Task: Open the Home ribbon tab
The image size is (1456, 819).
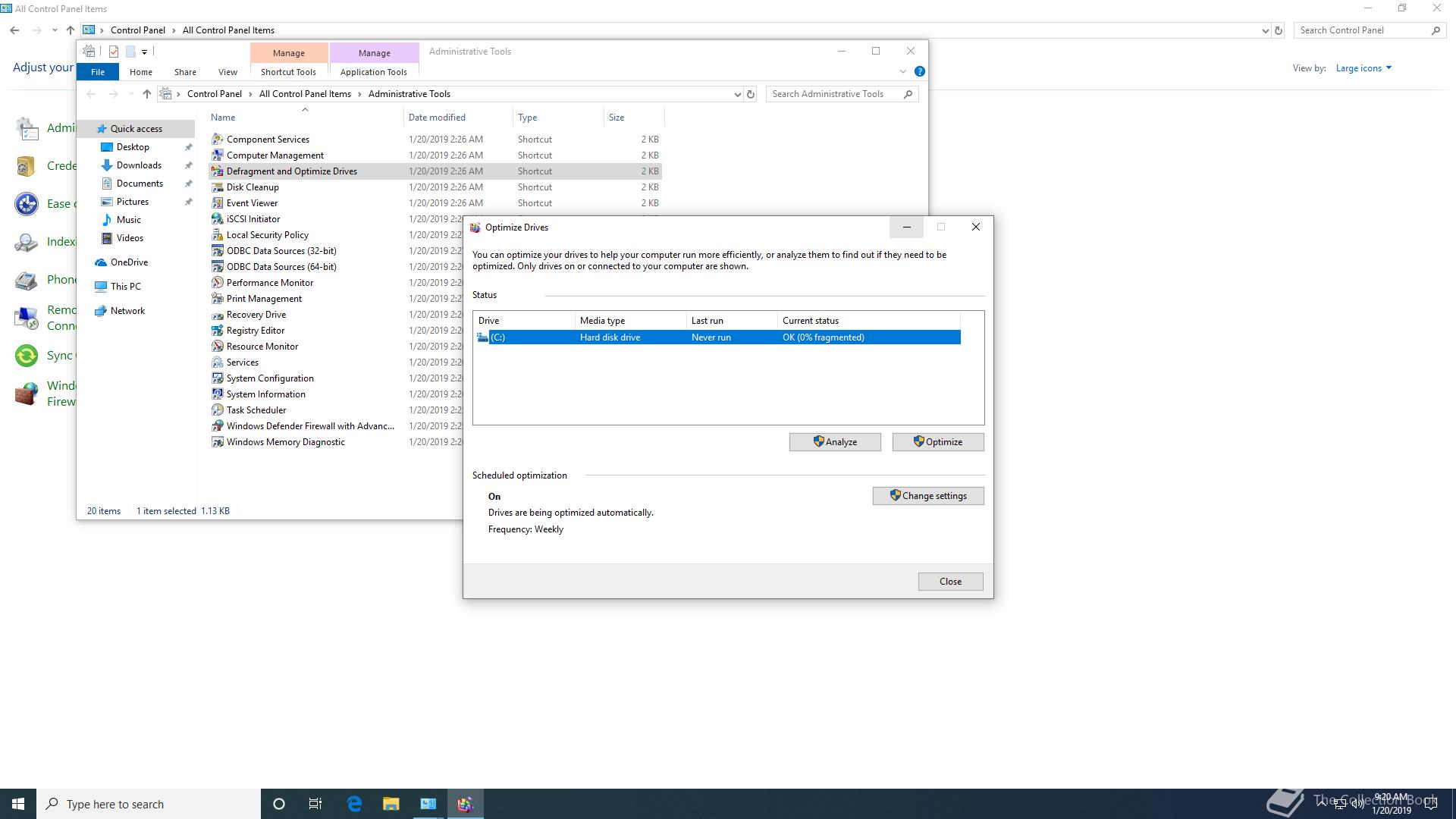Action: [x=140, y=72]
